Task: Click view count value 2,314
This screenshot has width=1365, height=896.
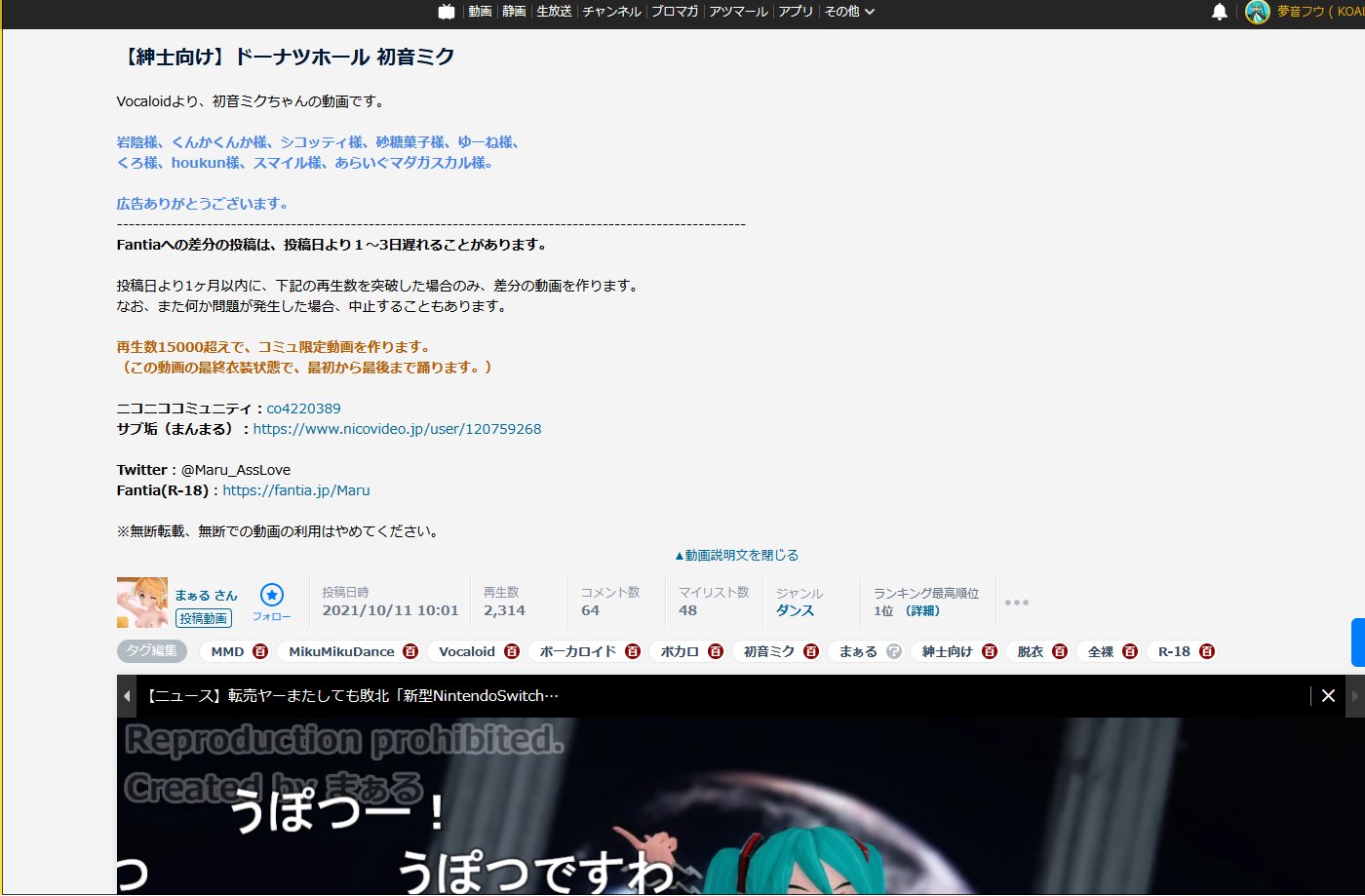Action: coord(504,610)
